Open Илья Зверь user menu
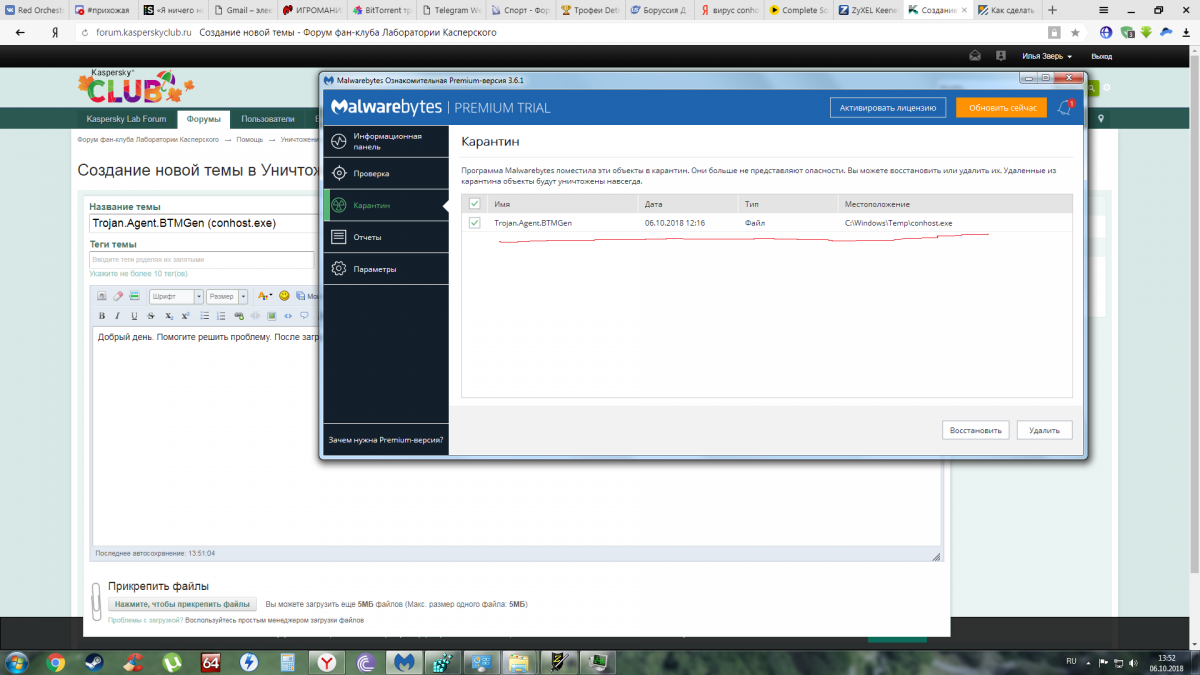 1047,57
